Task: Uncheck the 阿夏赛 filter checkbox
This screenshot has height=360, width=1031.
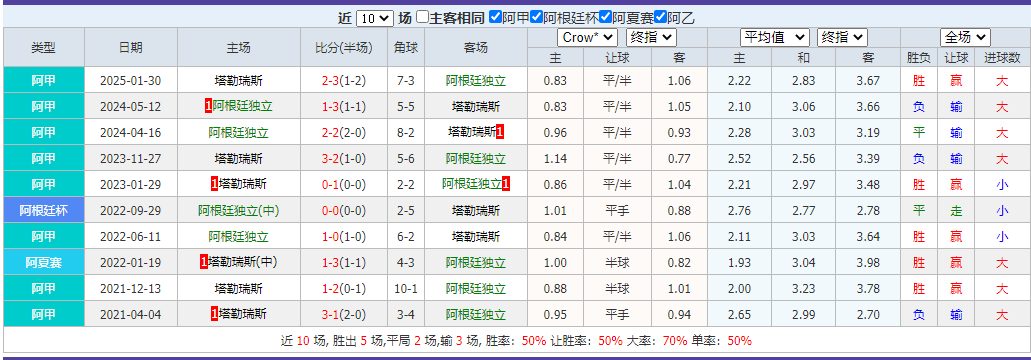Action: coord(606,18)
